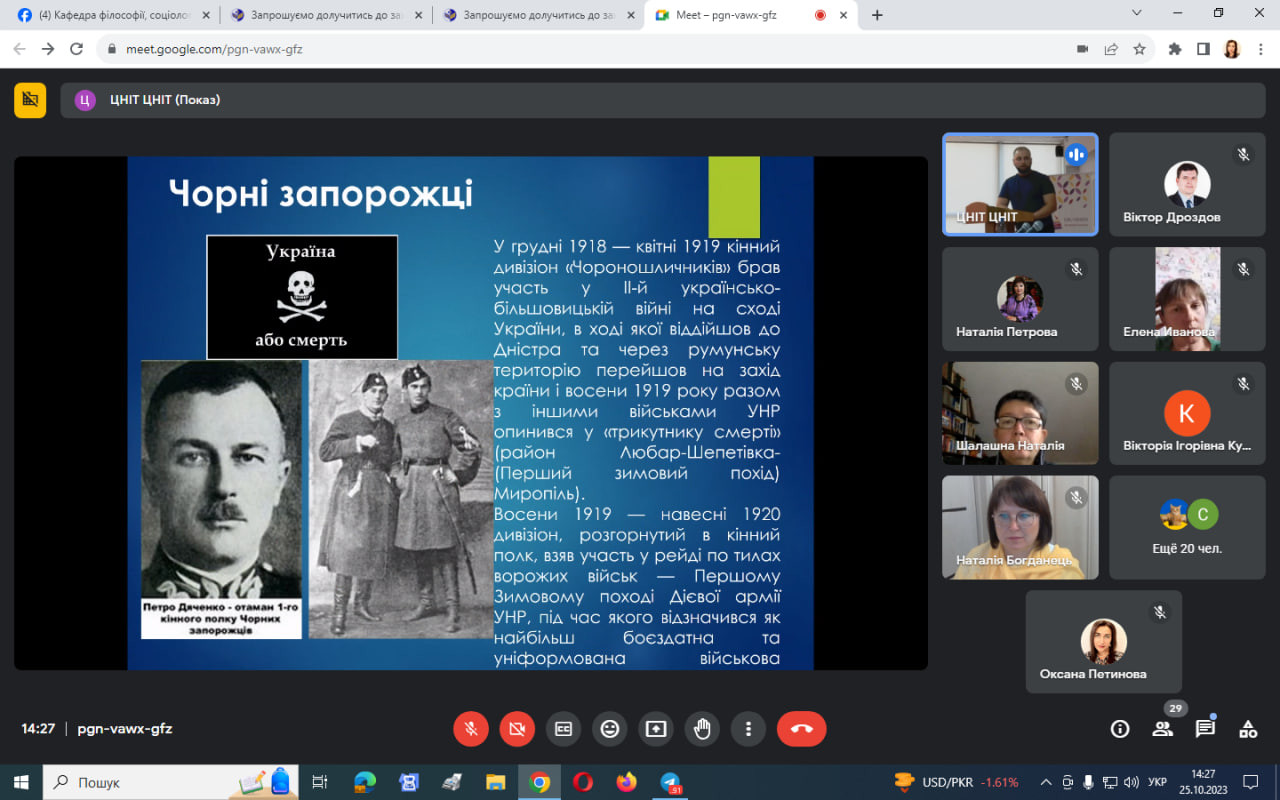Open the Activities panel icon
The image size is (1280, 800).
pyautogui.click(x=1248, y=729)
